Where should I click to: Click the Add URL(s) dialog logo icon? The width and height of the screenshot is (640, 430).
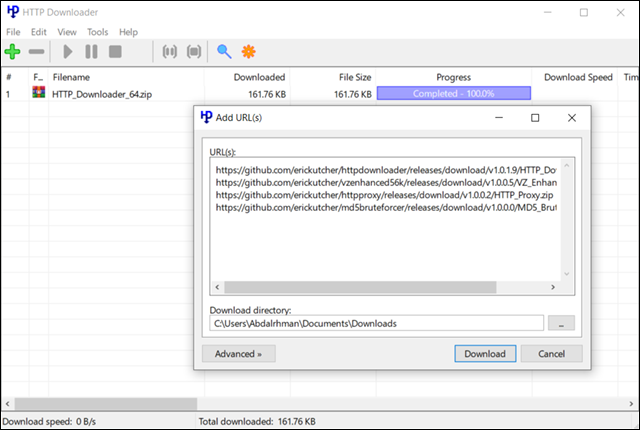pyautogui.click(x=206, y=117)
